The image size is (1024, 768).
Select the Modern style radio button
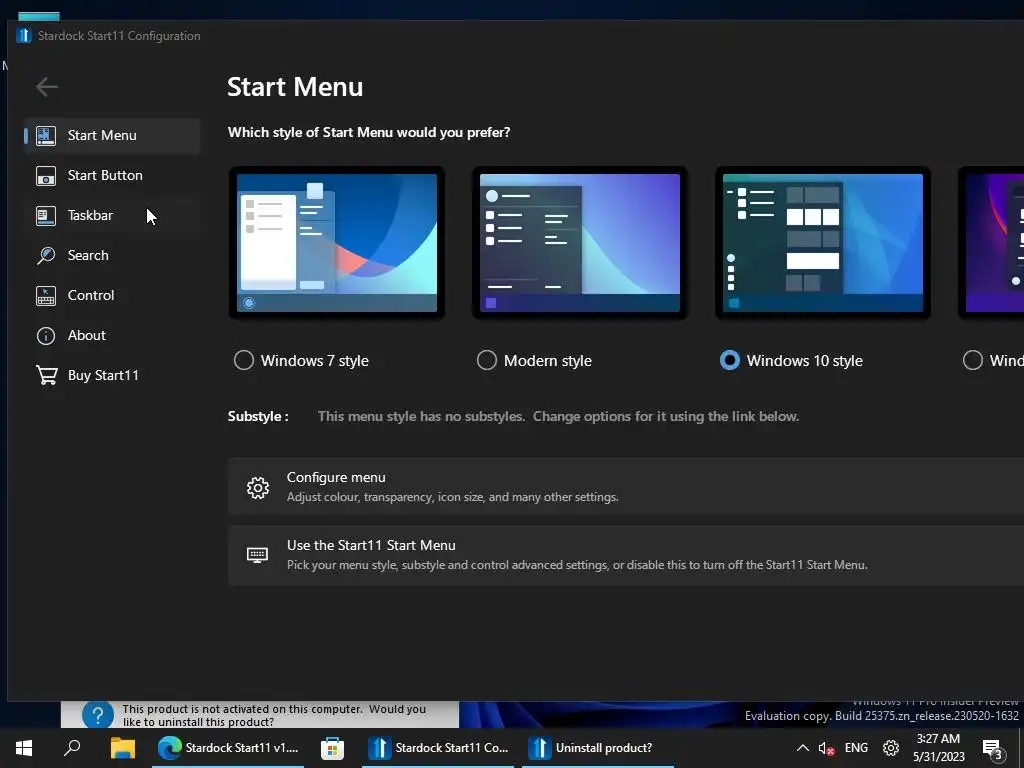[x=487, y=360]
